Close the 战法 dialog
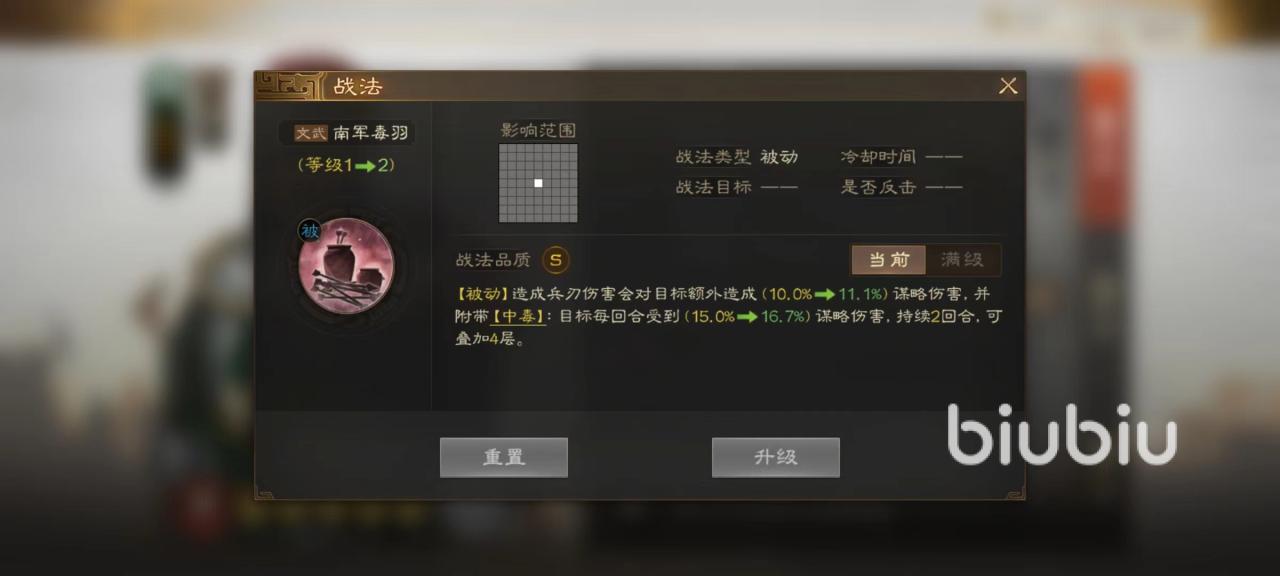The width and height of the screenshot is (1280, 576). pos(1008,86)
